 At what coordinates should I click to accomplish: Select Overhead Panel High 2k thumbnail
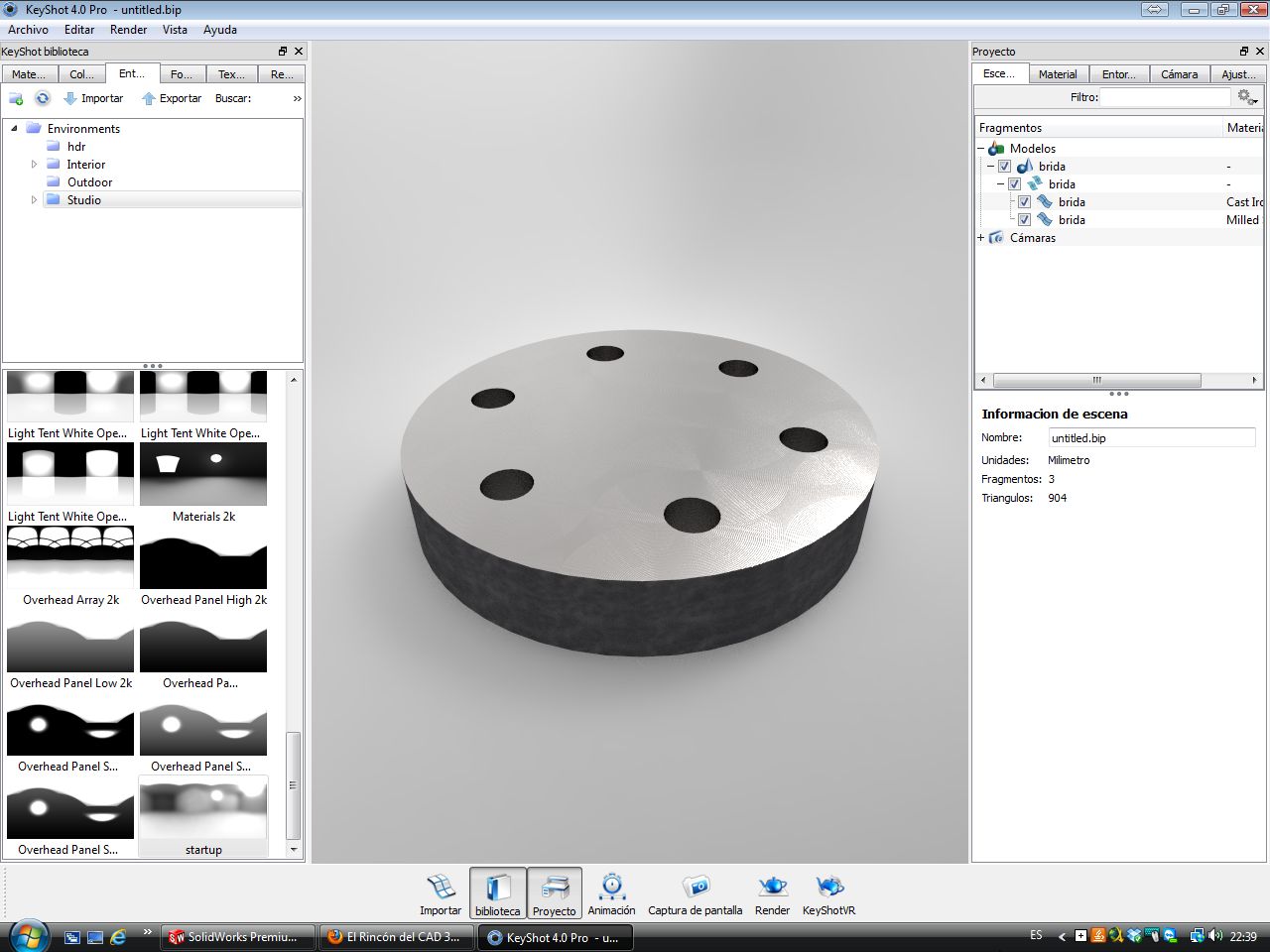(203, 567)
